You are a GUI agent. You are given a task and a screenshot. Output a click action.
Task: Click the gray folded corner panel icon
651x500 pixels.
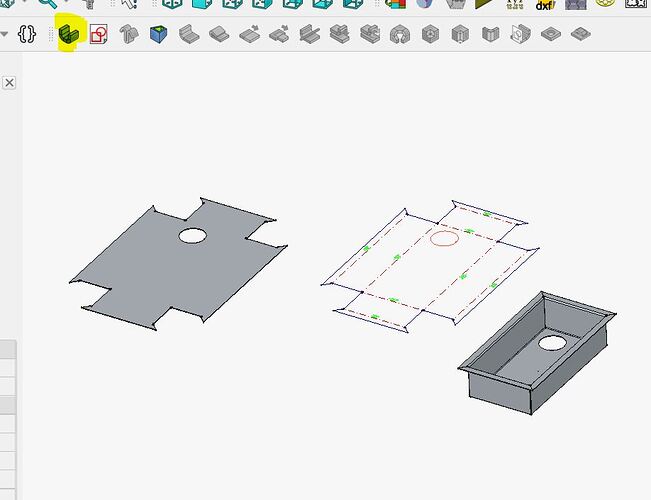tap(490, 34)
